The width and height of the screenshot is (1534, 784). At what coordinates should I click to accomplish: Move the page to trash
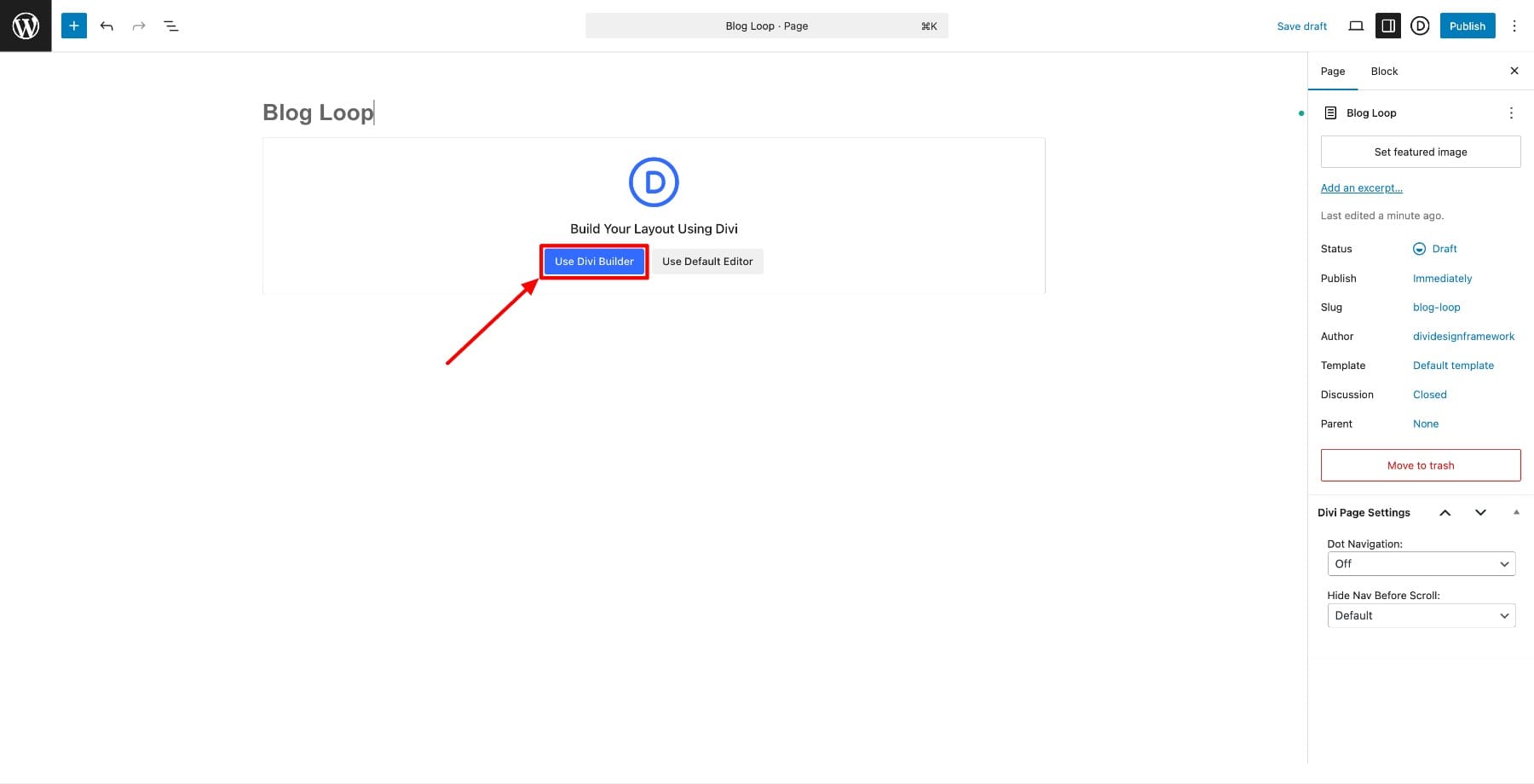tap(1421, 465)
